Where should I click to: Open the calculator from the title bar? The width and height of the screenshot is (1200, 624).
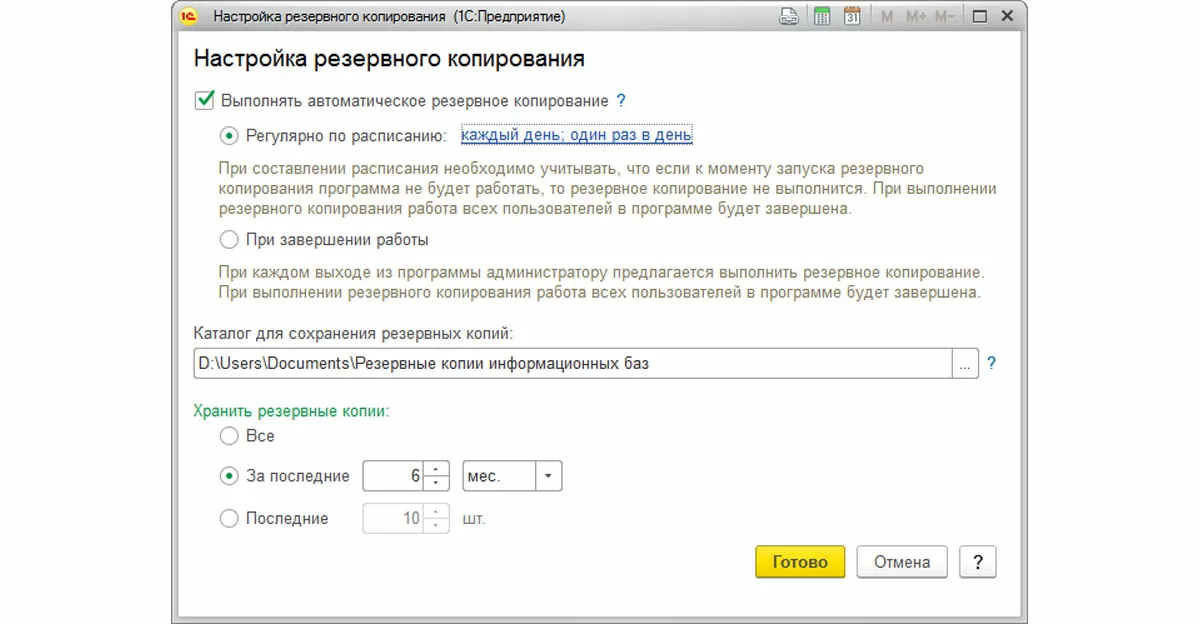coord(822,17)
